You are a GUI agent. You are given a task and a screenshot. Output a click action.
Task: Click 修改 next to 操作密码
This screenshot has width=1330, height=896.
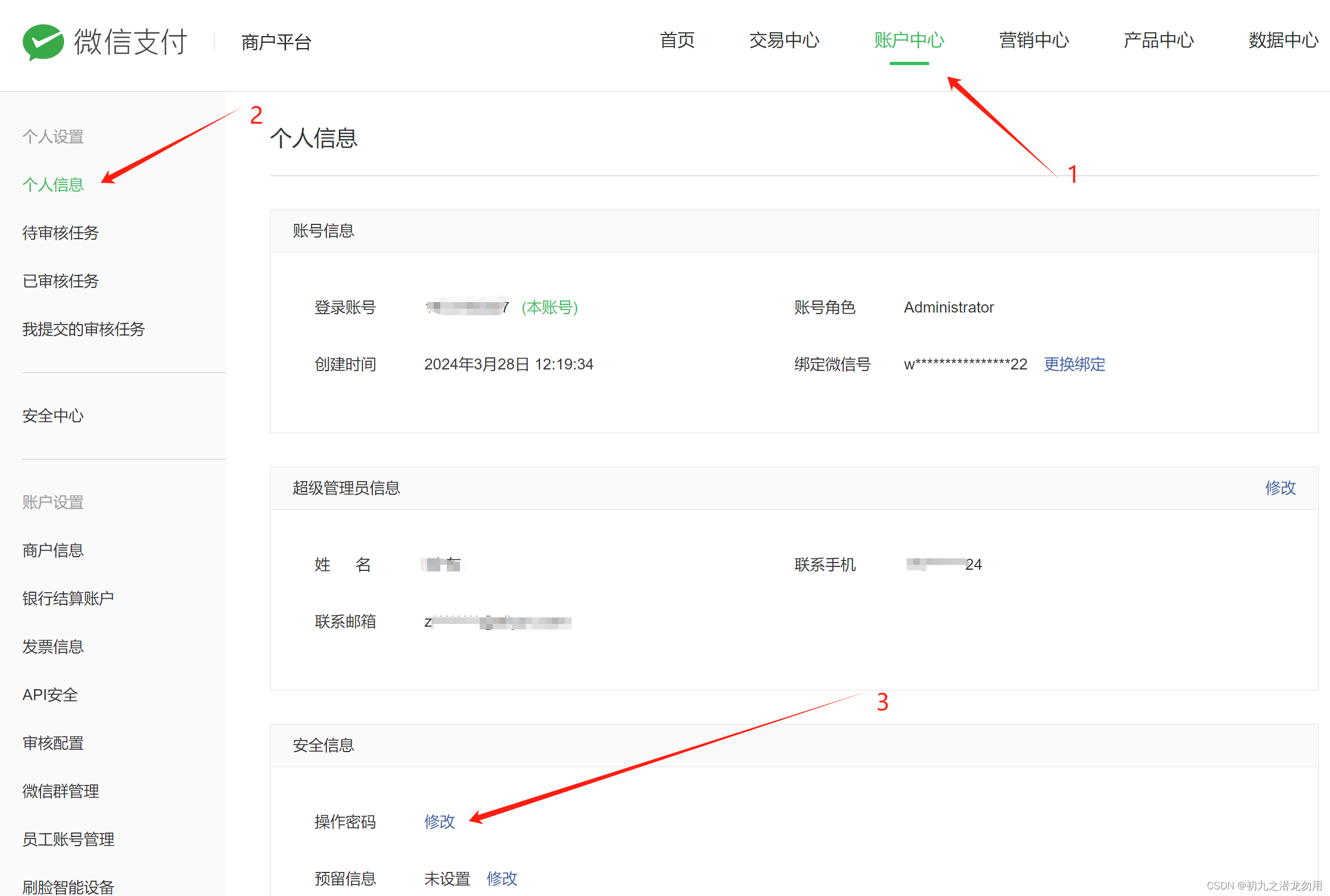point(439,822)
